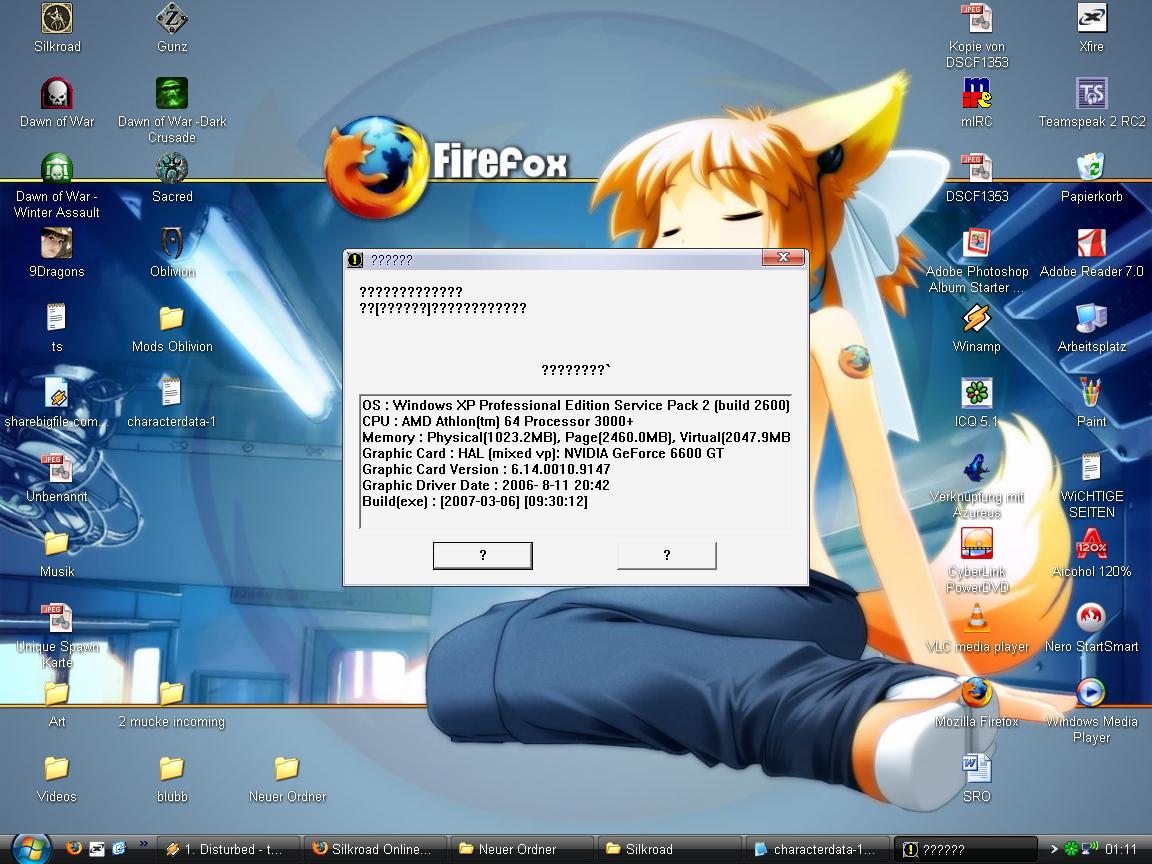Click the Windows Start orb
Viewport: 1152px width, 864px height.
tap(28, 848)
